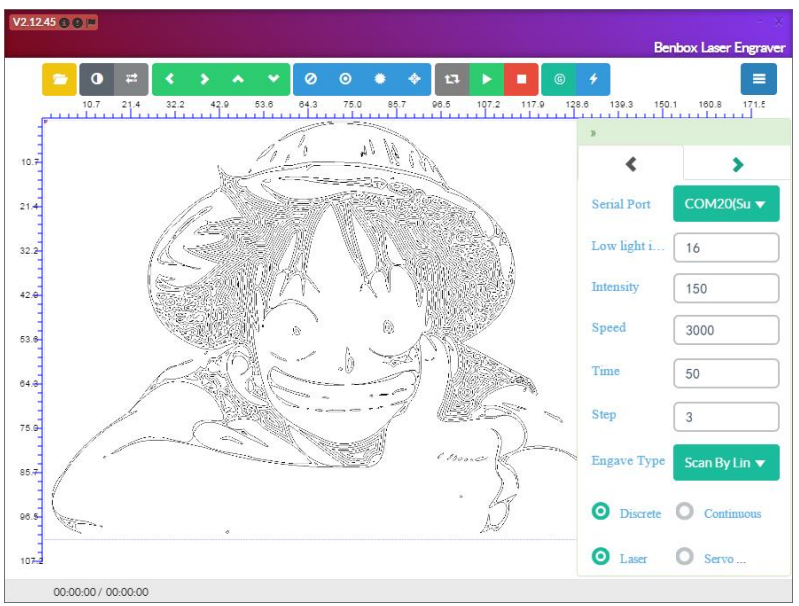Viewport: 799px width, 606px height.
Task: Click the Speed field showing 3000
Action: click(x=726, y=330)
